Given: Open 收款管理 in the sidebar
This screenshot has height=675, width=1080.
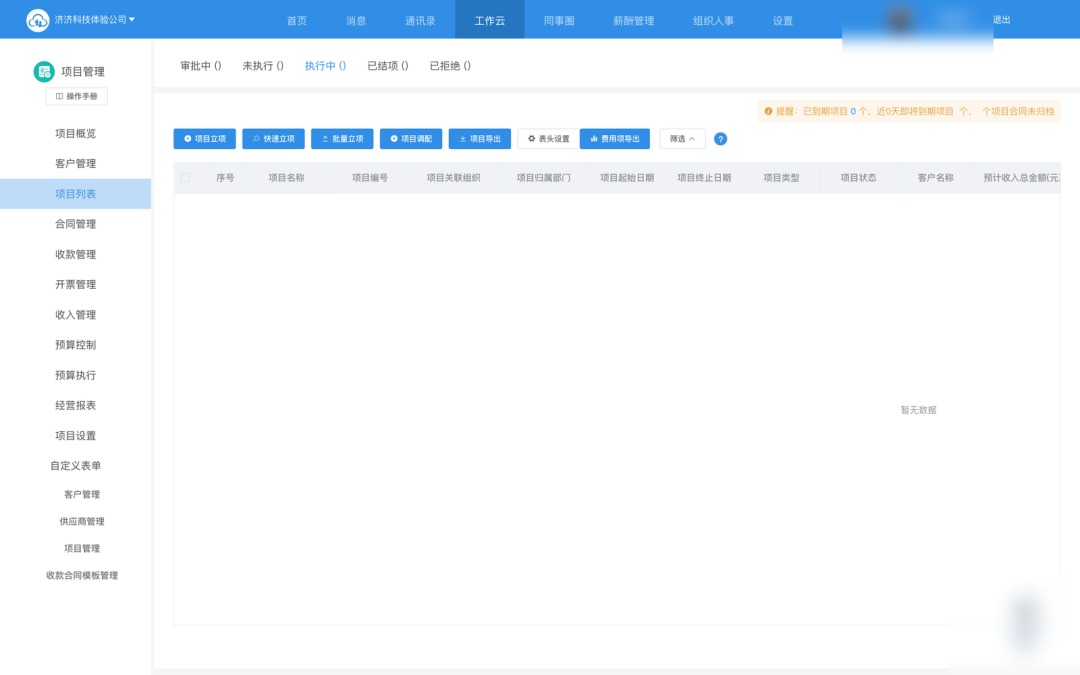Looking at the screenshot, I should click(x=76, y=254).
